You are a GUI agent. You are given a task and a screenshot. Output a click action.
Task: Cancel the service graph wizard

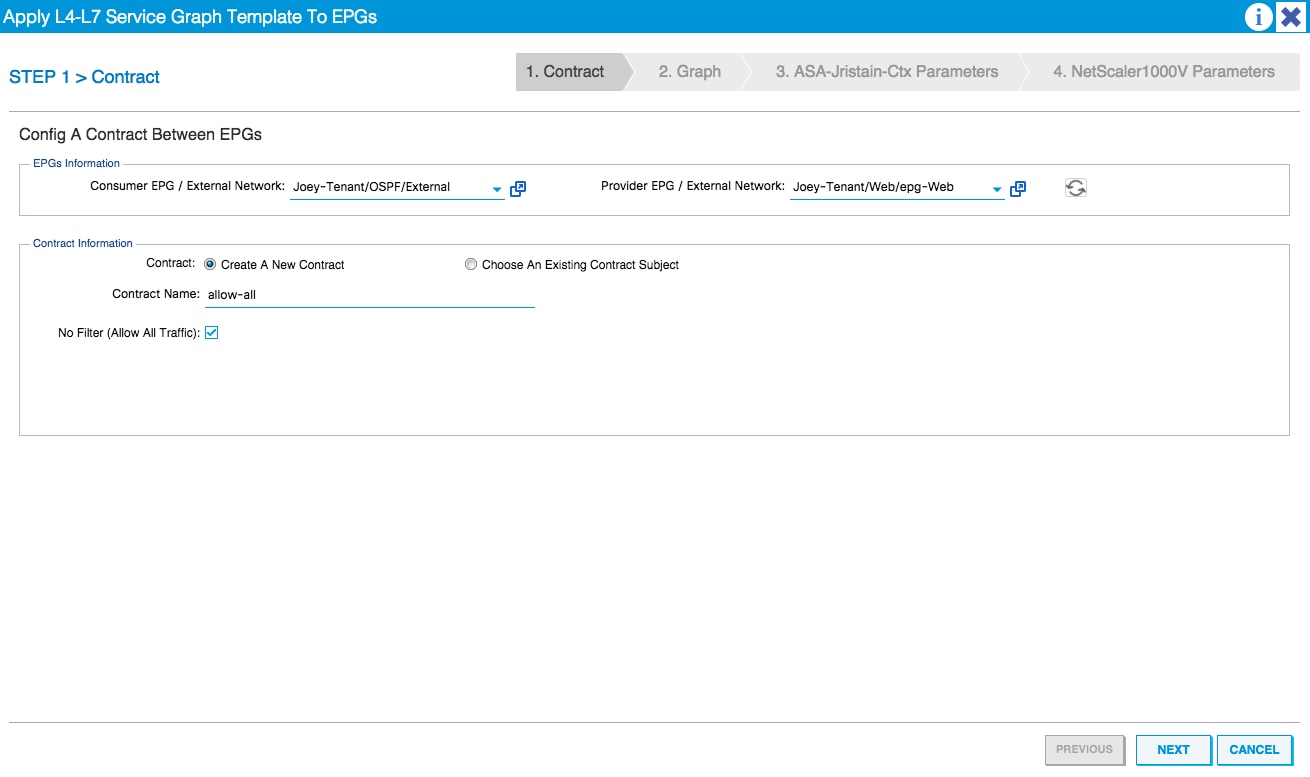point(1254,749)
